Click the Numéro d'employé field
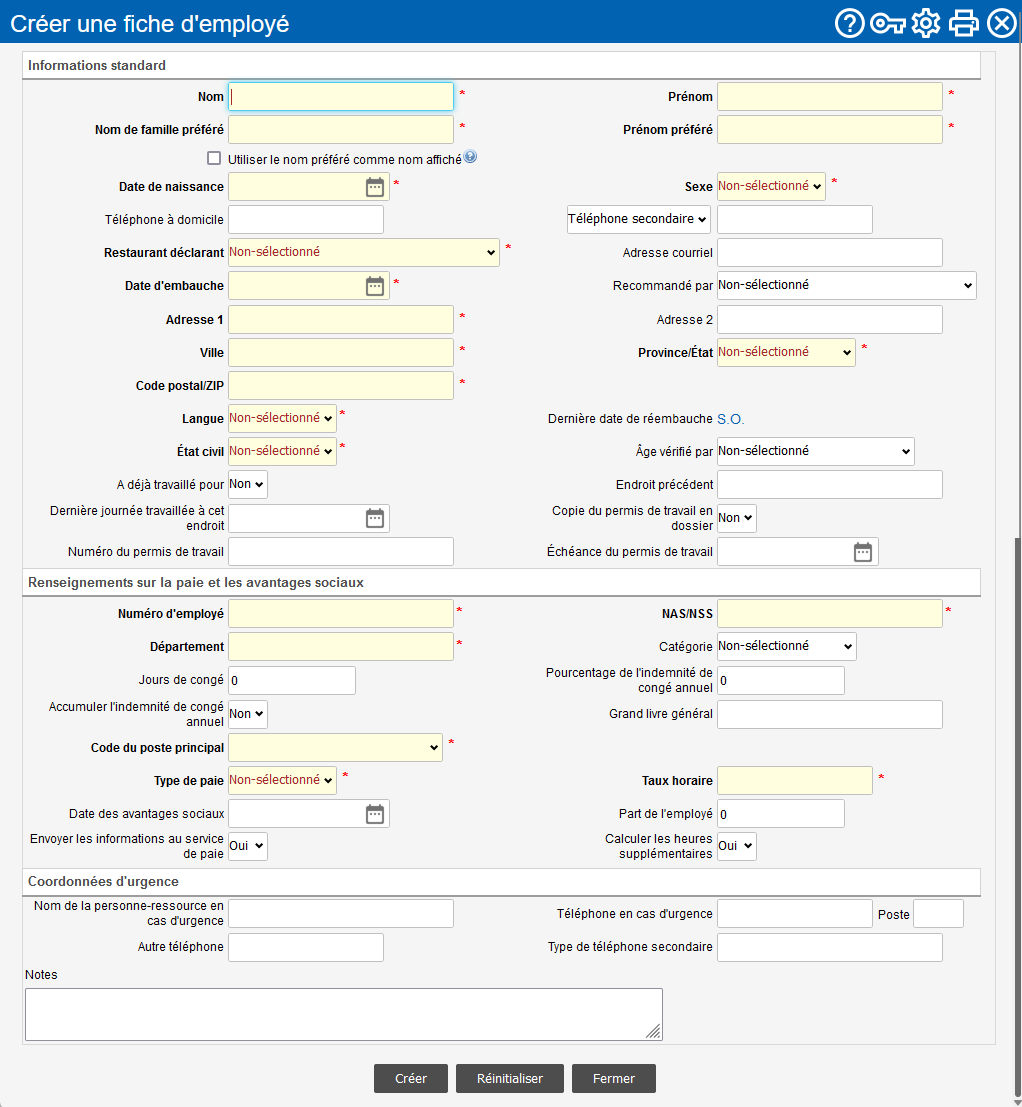1022x1107 pixels. pos(340,614)
